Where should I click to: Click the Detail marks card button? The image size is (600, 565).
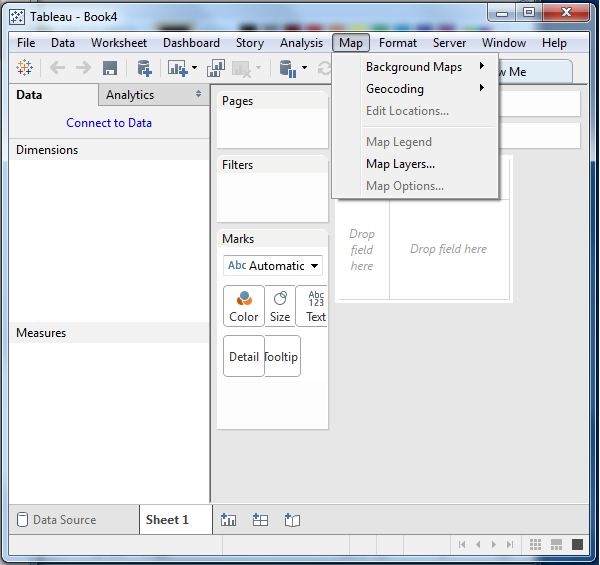tap(244, 356)
